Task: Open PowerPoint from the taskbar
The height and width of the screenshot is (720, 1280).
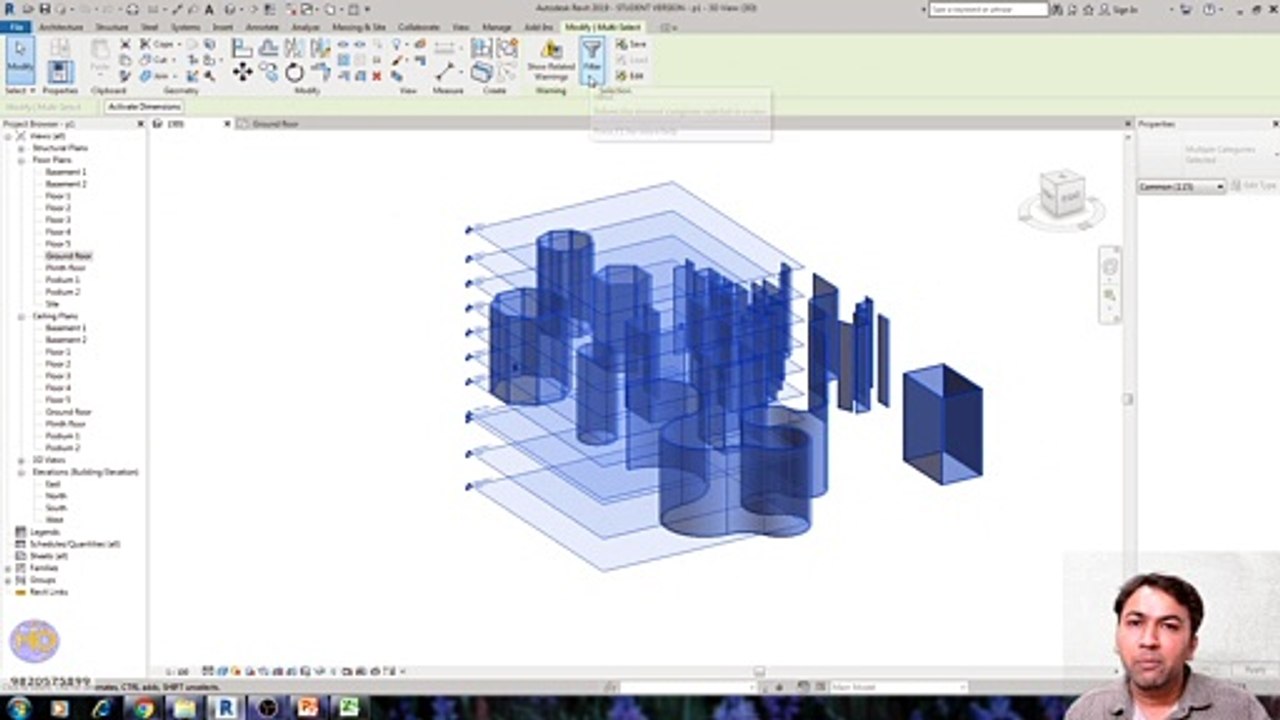Action: coord(308,708)
